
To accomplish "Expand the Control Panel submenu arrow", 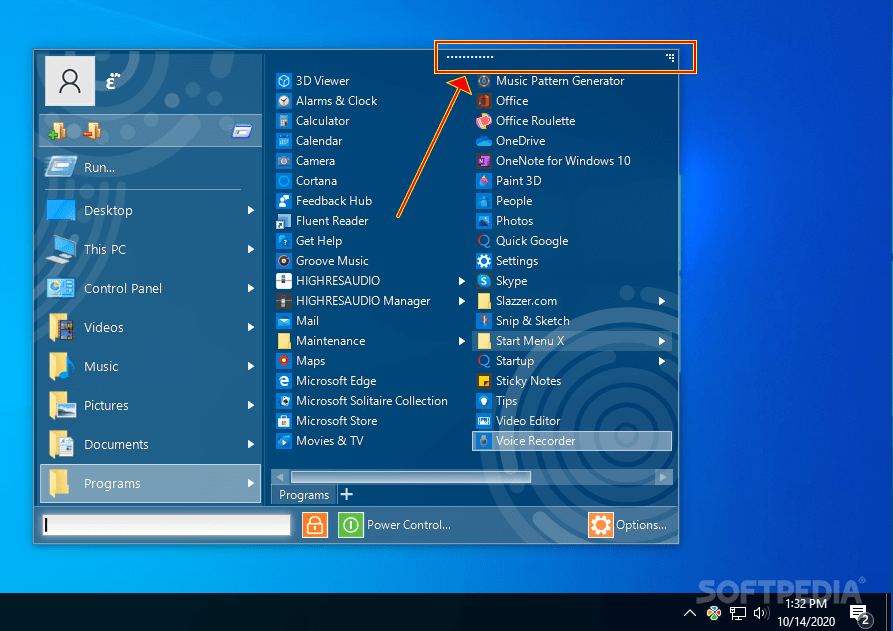I will pos(251,288).
